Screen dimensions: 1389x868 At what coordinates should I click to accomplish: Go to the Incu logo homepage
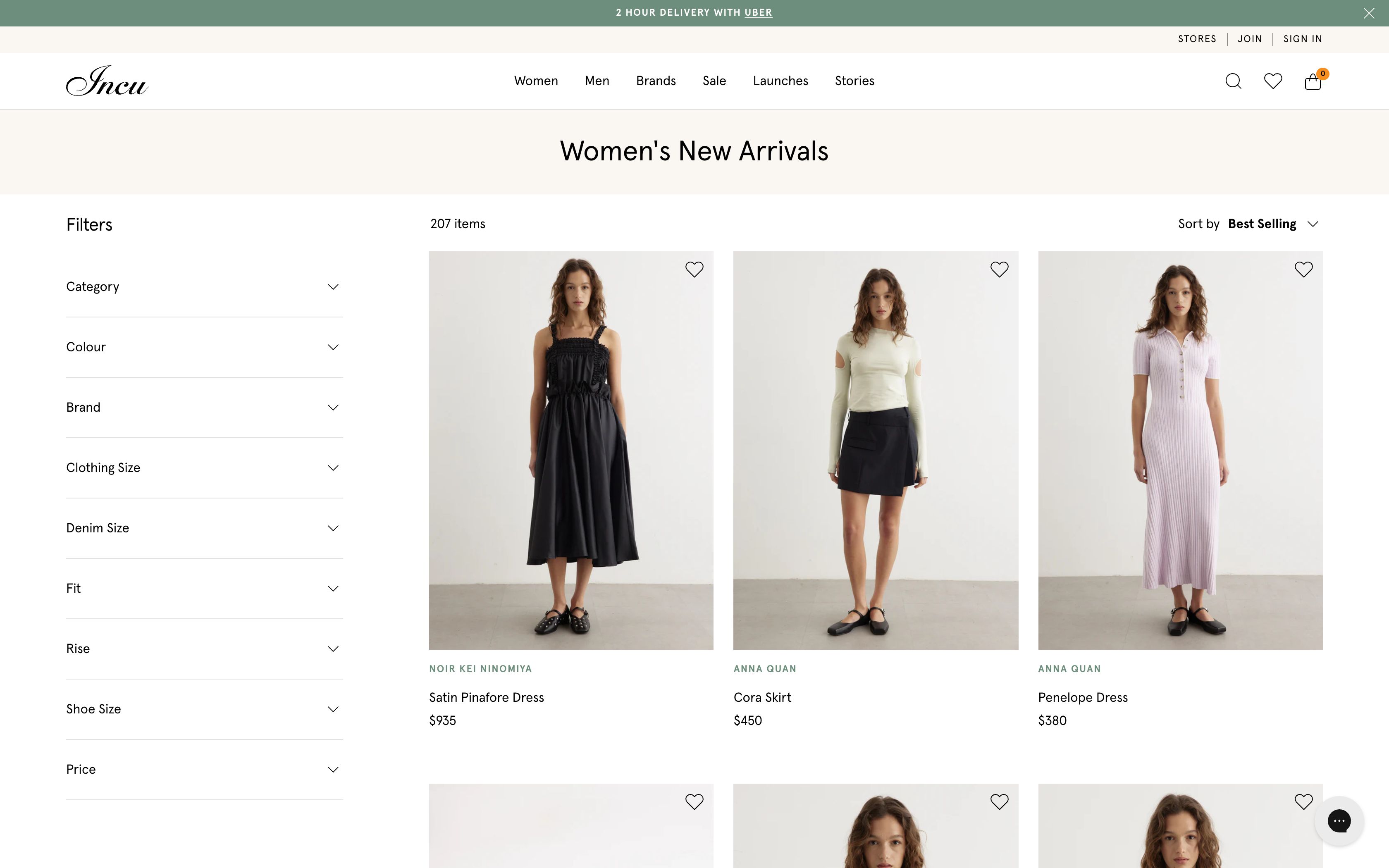tap(107, 81)
